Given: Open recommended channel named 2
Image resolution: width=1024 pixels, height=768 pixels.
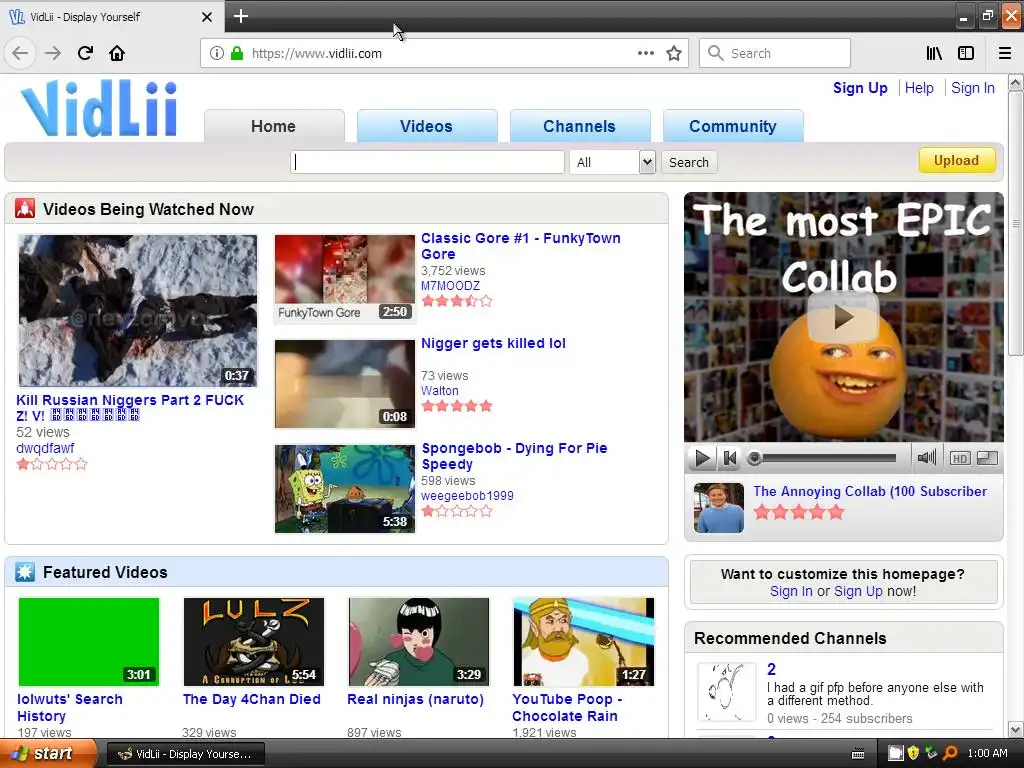Looking at the screenshot, I should pyautogui.click(x=771, y=669).
